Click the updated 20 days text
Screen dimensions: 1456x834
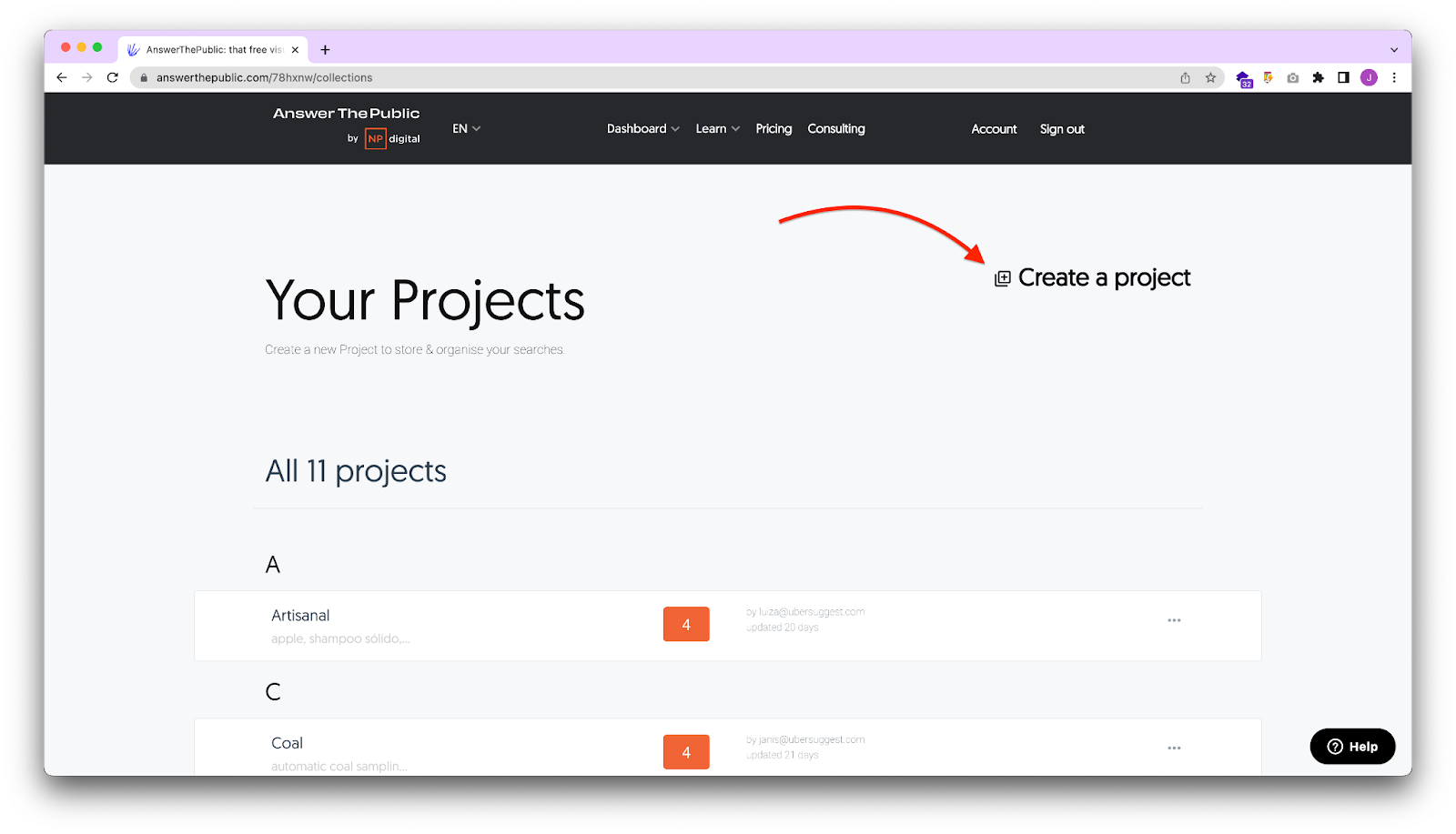click(x=783, y=628)
